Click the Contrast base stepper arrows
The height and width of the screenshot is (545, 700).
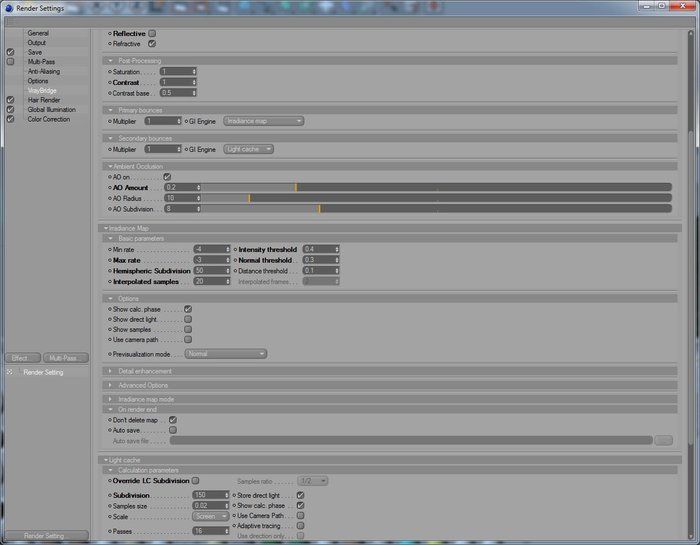point(194,93)
